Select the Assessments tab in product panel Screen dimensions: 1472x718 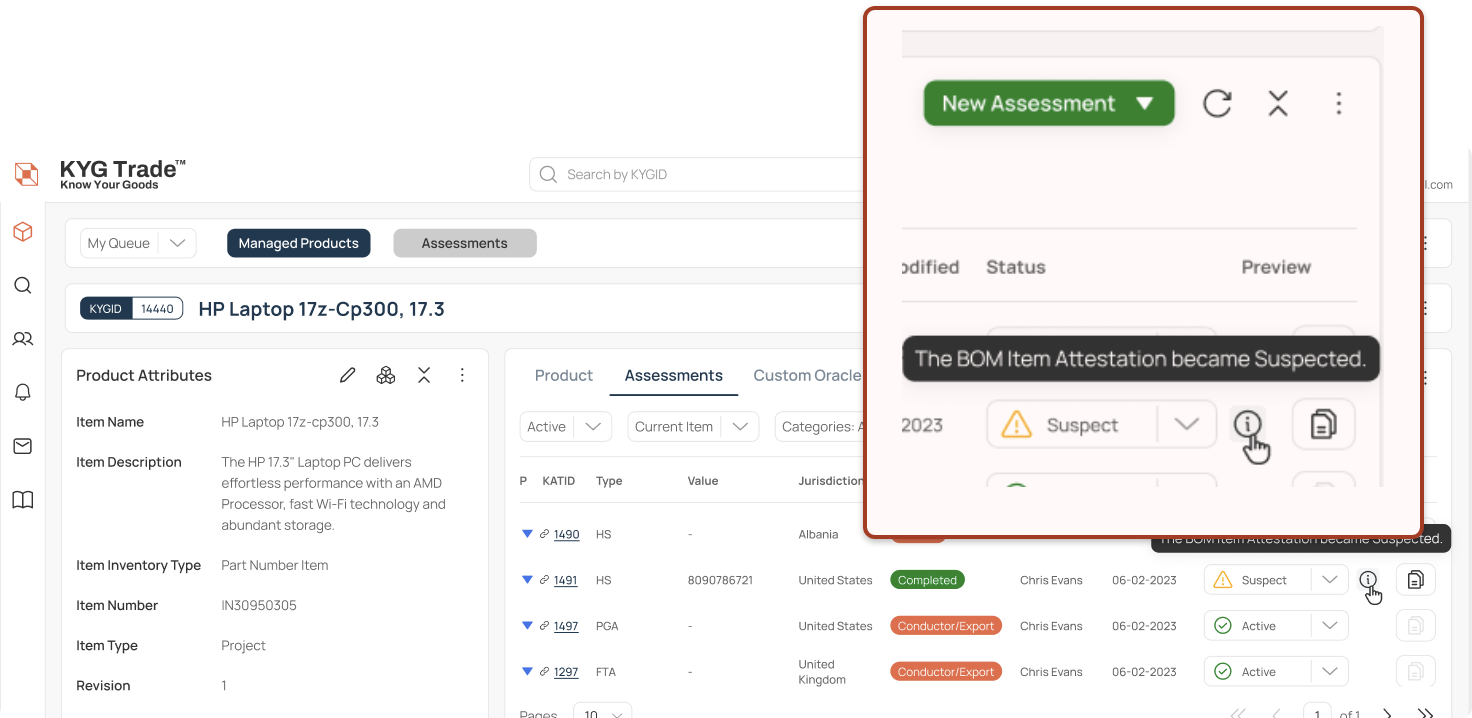click(x=674, y=375)
